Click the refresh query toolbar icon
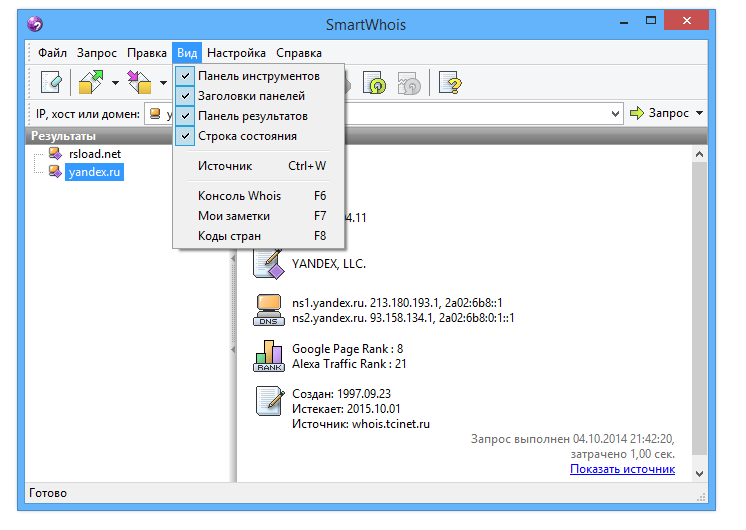This screenshot has width=746, height=530. (x=374, y=83)
